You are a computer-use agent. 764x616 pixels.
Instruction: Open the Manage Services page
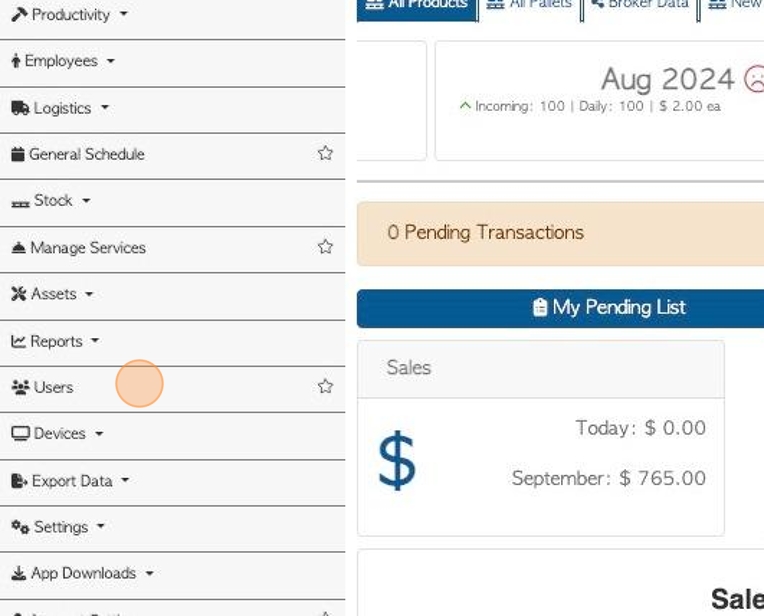pos(88,248)
